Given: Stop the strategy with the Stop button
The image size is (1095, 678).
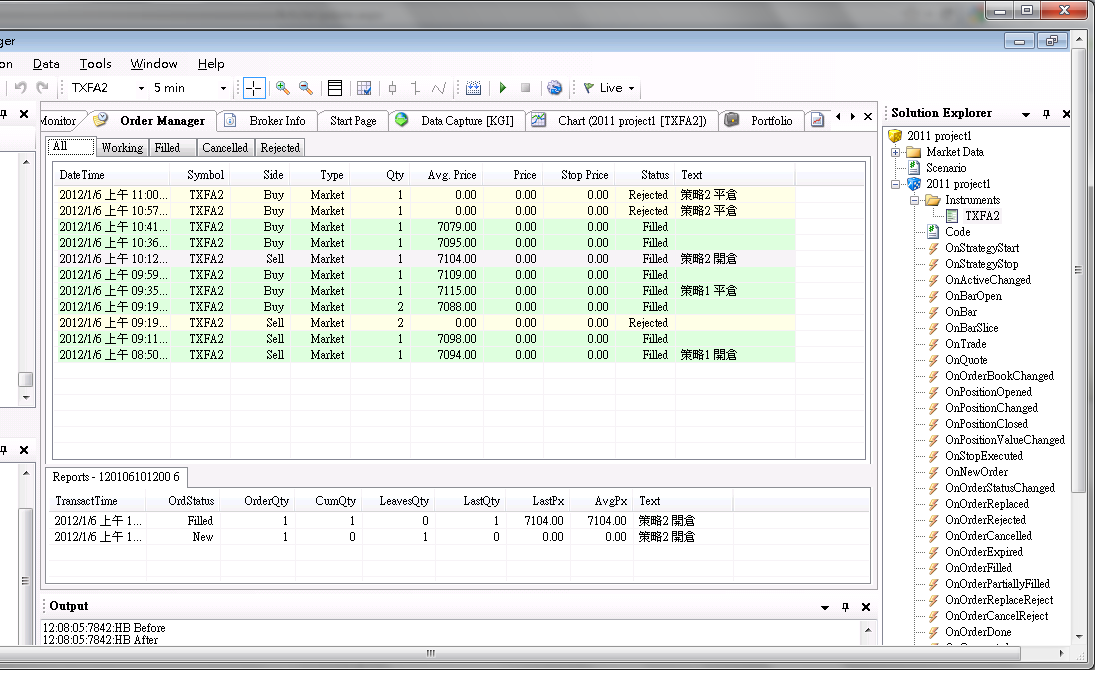Looking at the screenshot, I should point(526,88).
